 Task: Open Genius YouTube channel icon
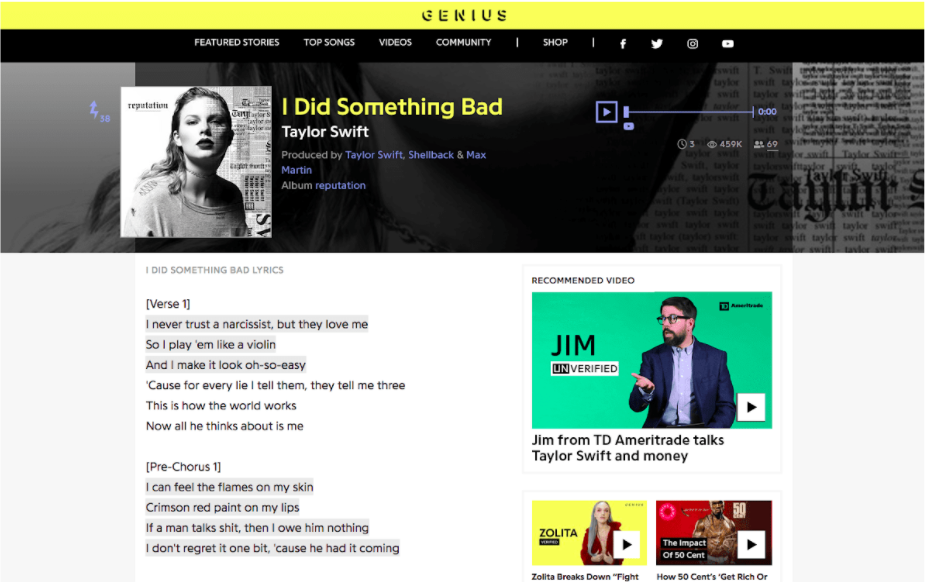click(728, 44)
